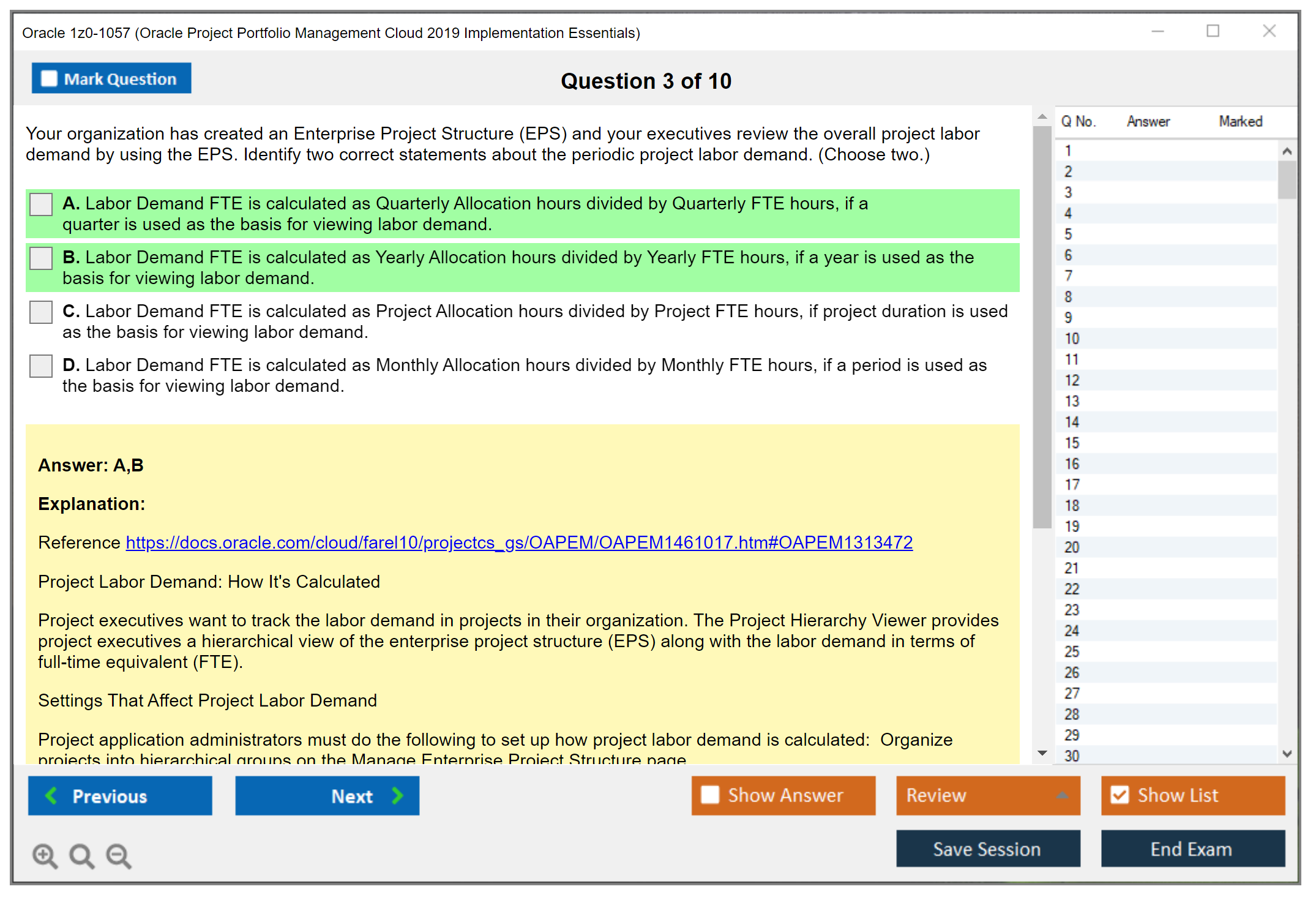Click the up arrow on the question list scrollbar

click(x=1288, y=151)
